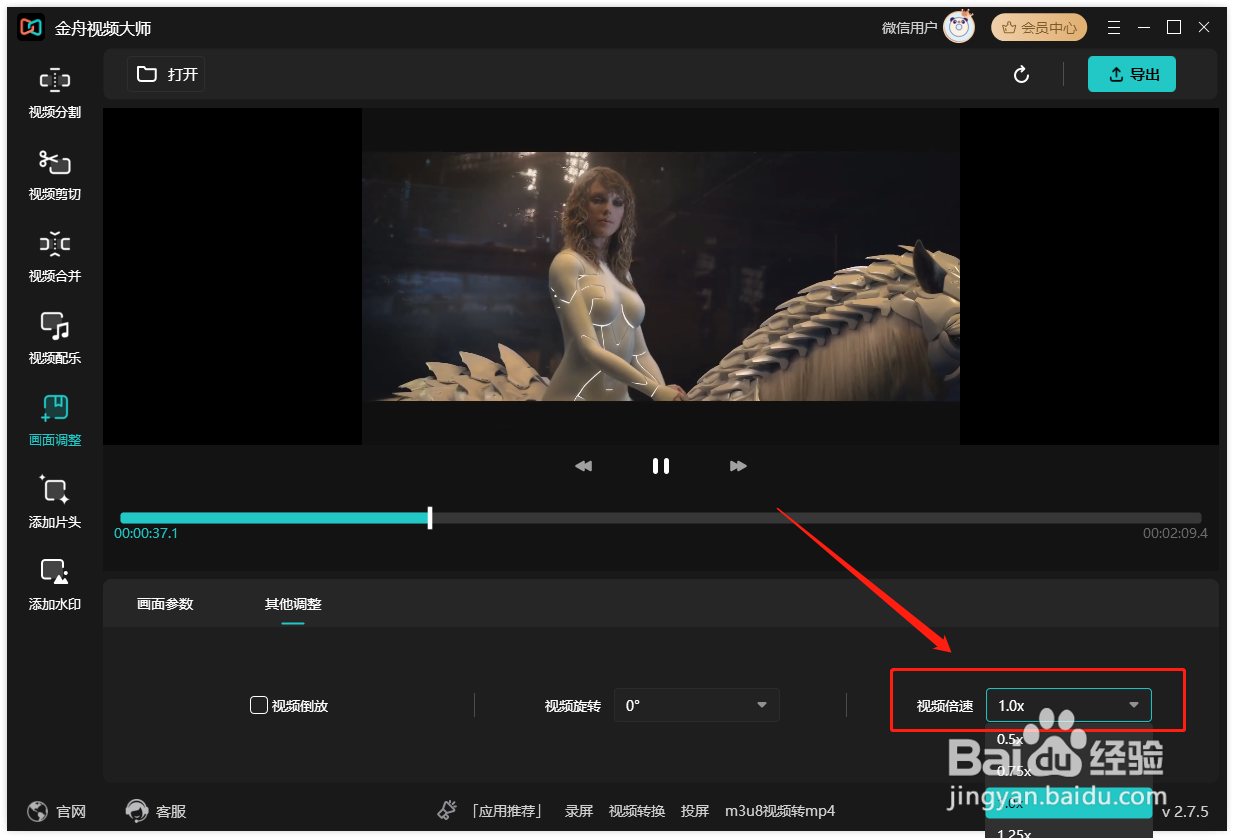Select the highlighted 1.0x speed option
1234x839 pixels.
[1069, 802]
